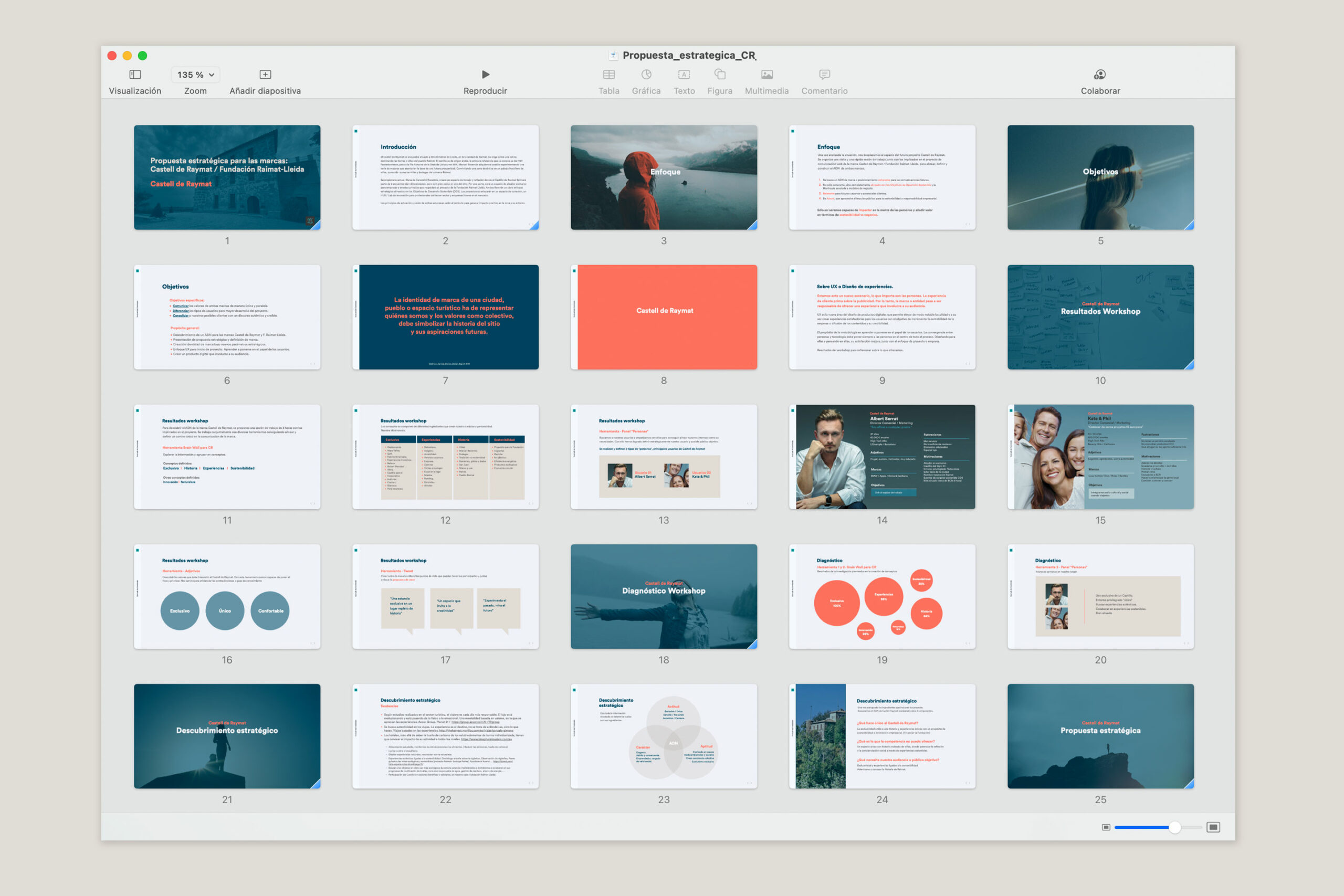1344x896 pixels.
Task: Expand the 135 % zoom dropdown
Action: [195, 75]
